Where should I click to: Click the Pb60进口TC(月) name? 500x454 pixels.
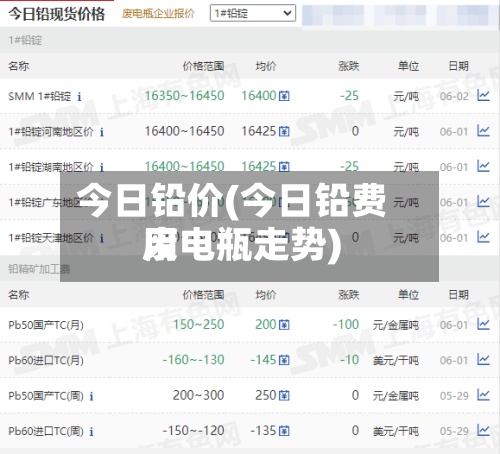click(46, 360)
